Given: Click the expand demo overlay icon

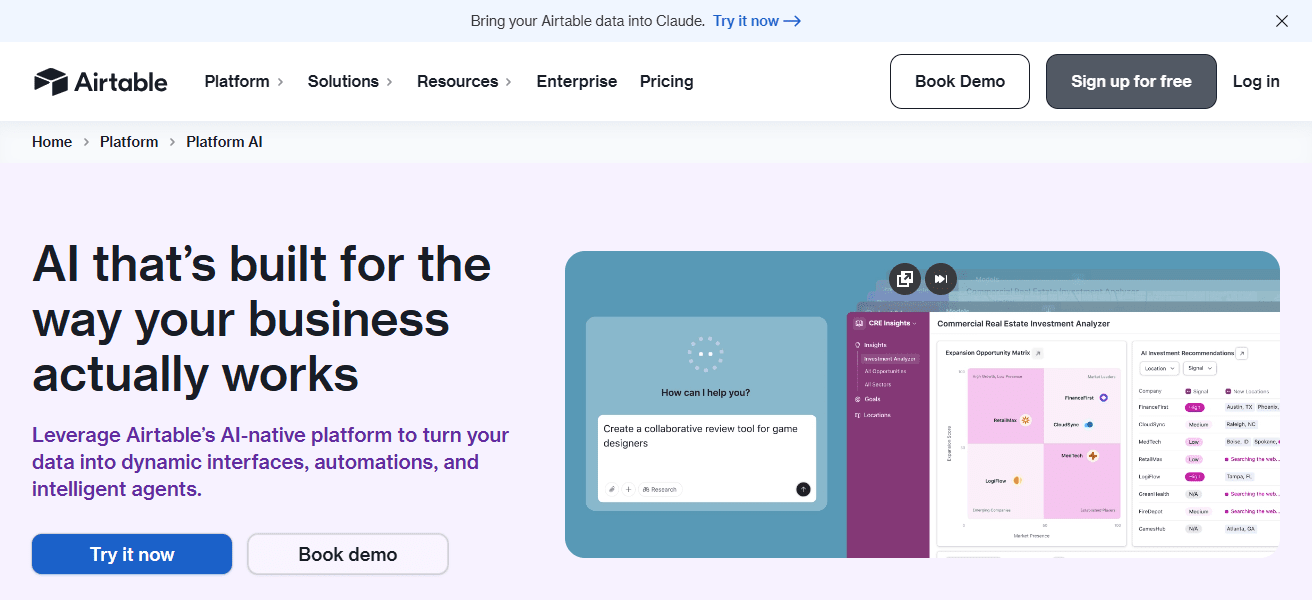Looking at the screenshot, I should pos(905,279).
